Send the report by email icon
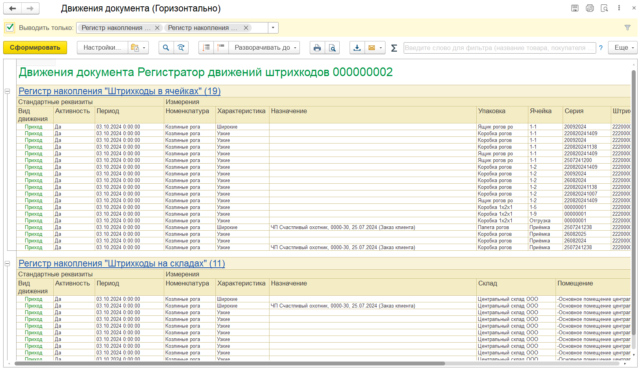This screenshot has height=371, width=640. pyautogui.click(x=371, y=48)
